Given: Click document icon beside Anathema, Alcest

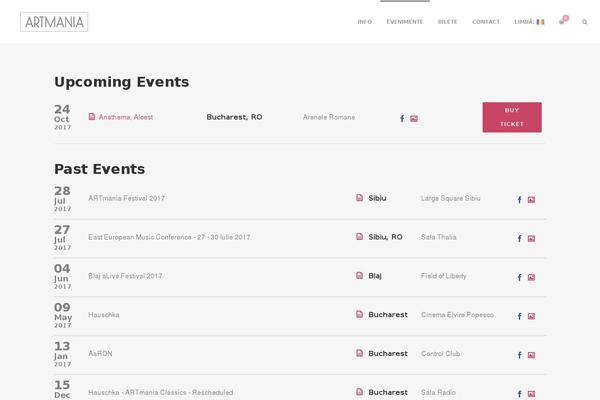Looking at the screenshot, I should (x=92, y=116).
